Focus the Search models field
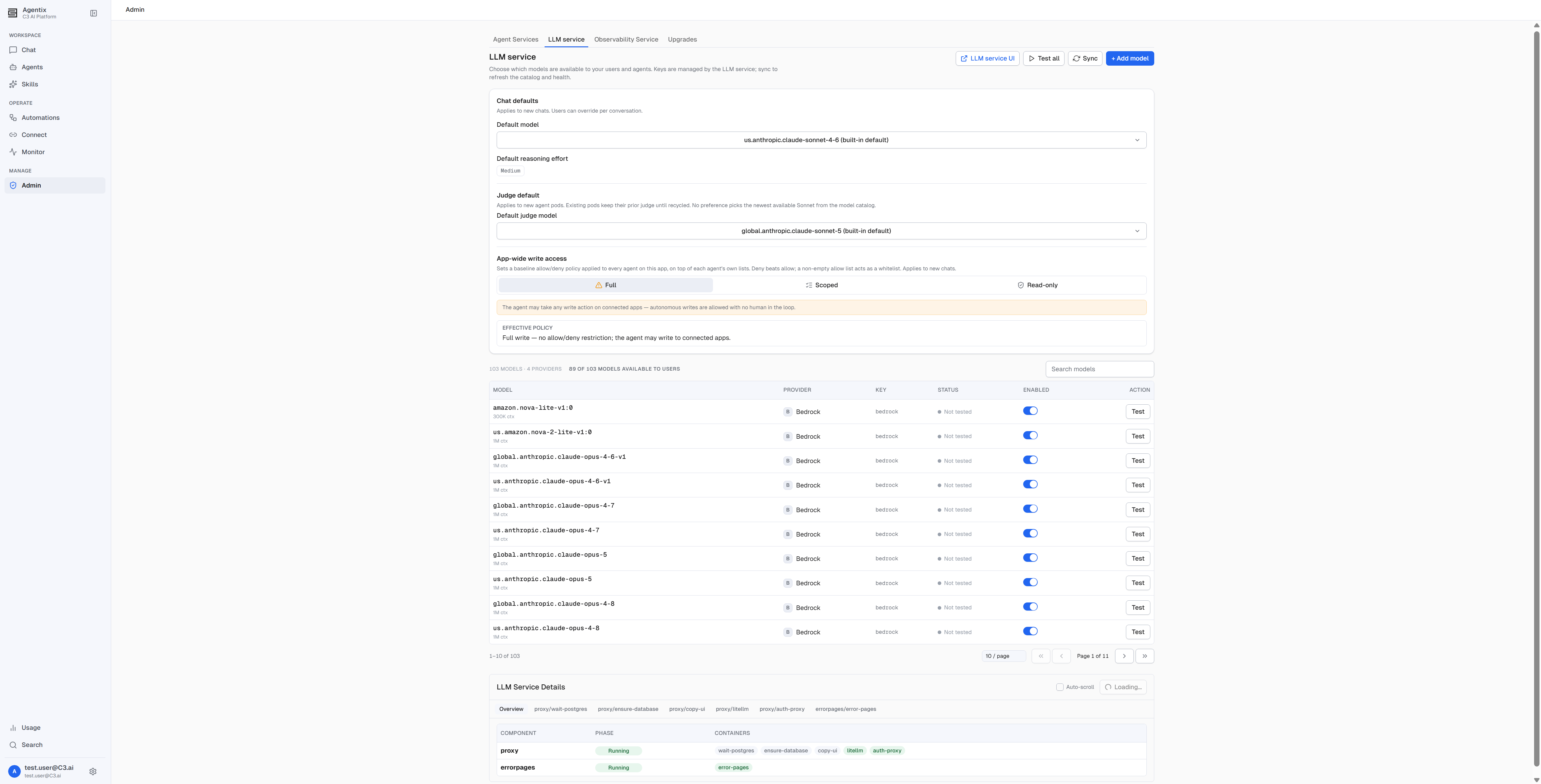1541x784 pixels. [x=1099, y=369]
